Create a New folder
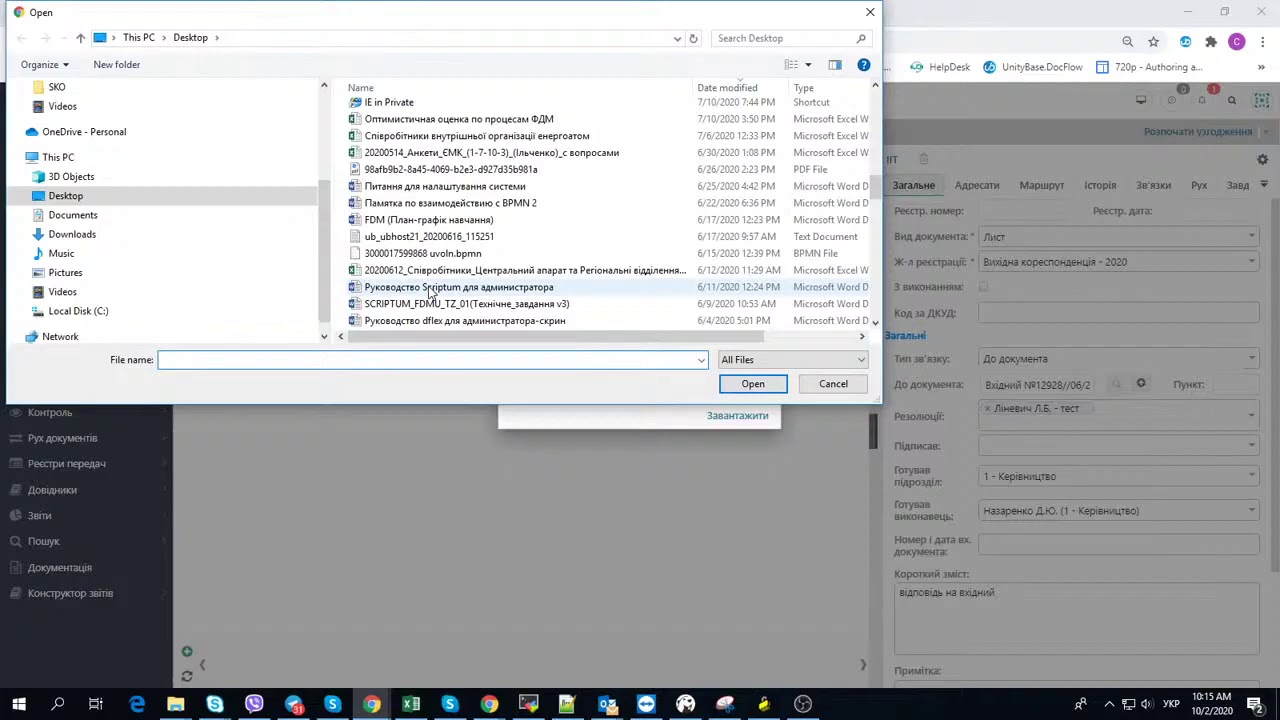Image resolution: width=1280 pixels, height=720 pixels. point(117,65)
